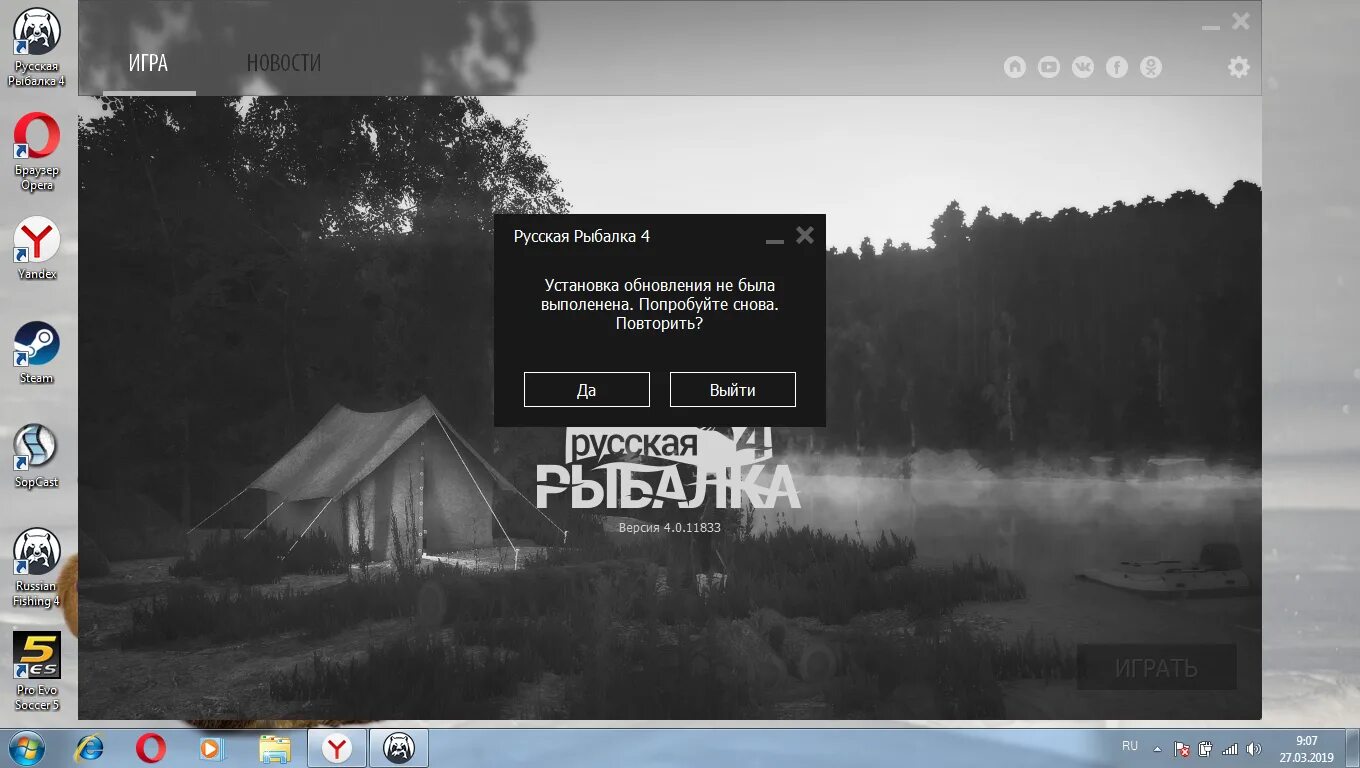Click the greyed ИГРАТЬ button
1360x768 pixels.
1157,667
